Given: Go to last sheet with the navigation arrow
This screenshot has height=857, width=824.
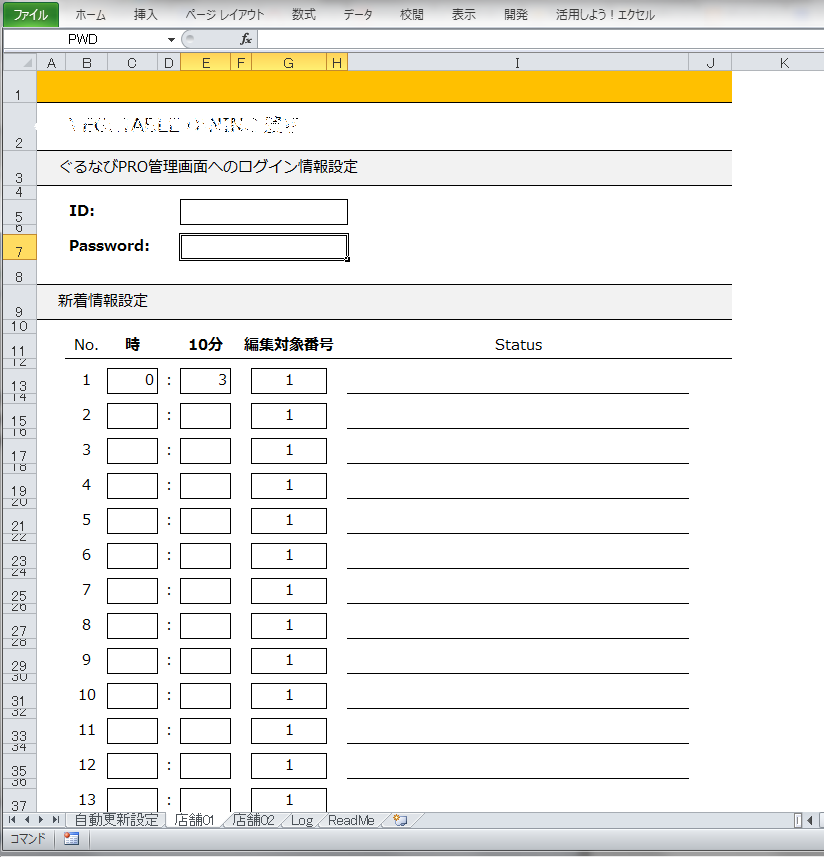Looking at the screenshot, I should click(x=55, y=819).
